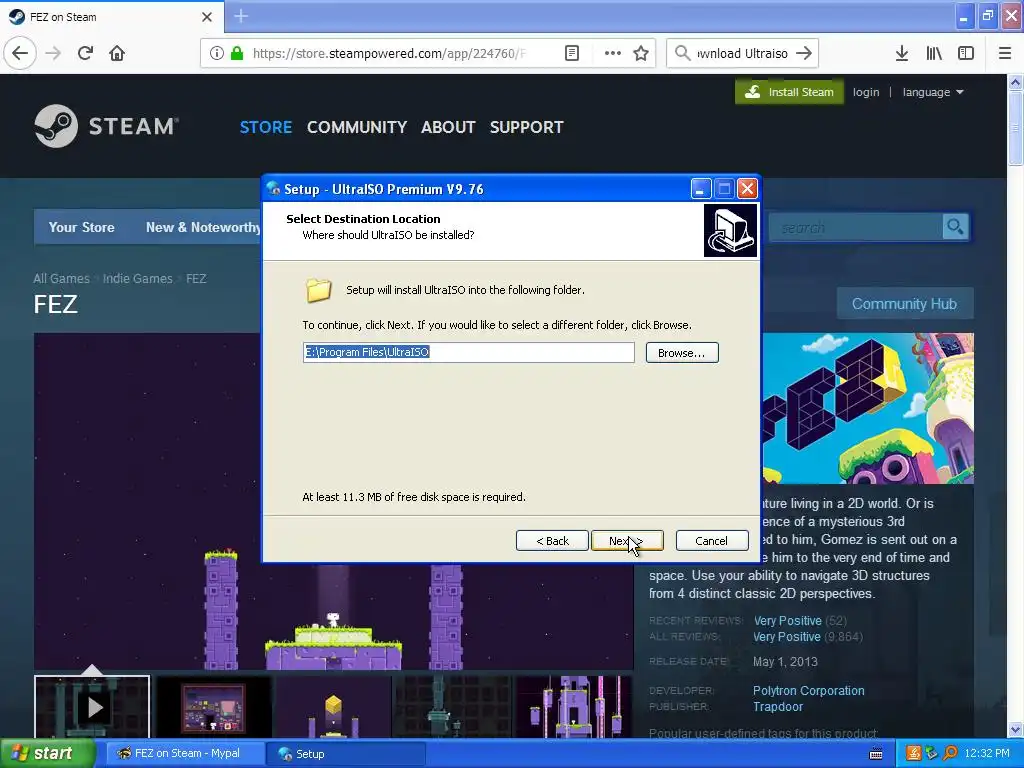Open the browser library icon
This screenshot has width=1024, height=768.
tap(935, 53)
